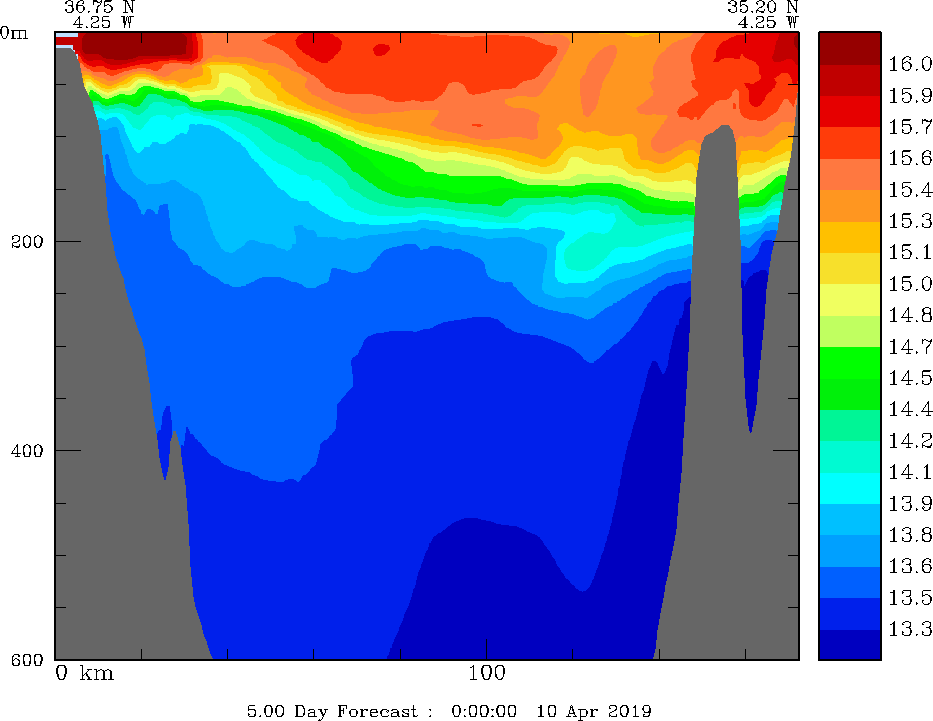Click the 15.6 colorbar label
This screenshot has height=721, width=933.
(x=910, y=158)
